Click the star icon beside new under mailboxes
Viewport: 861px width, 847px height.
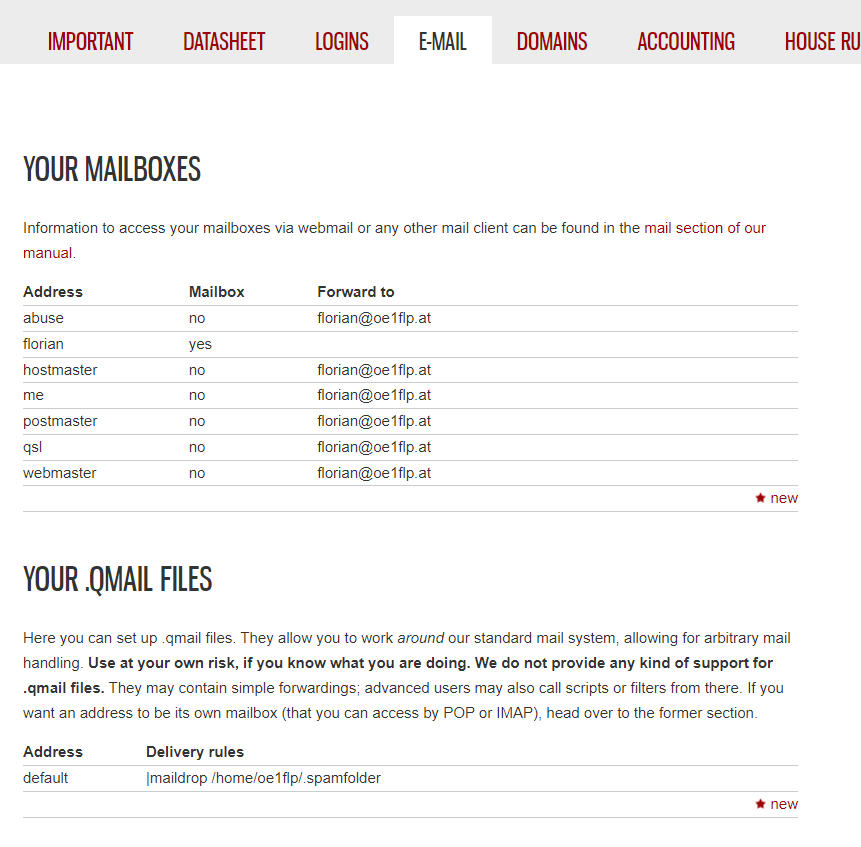tap(761, 498)
